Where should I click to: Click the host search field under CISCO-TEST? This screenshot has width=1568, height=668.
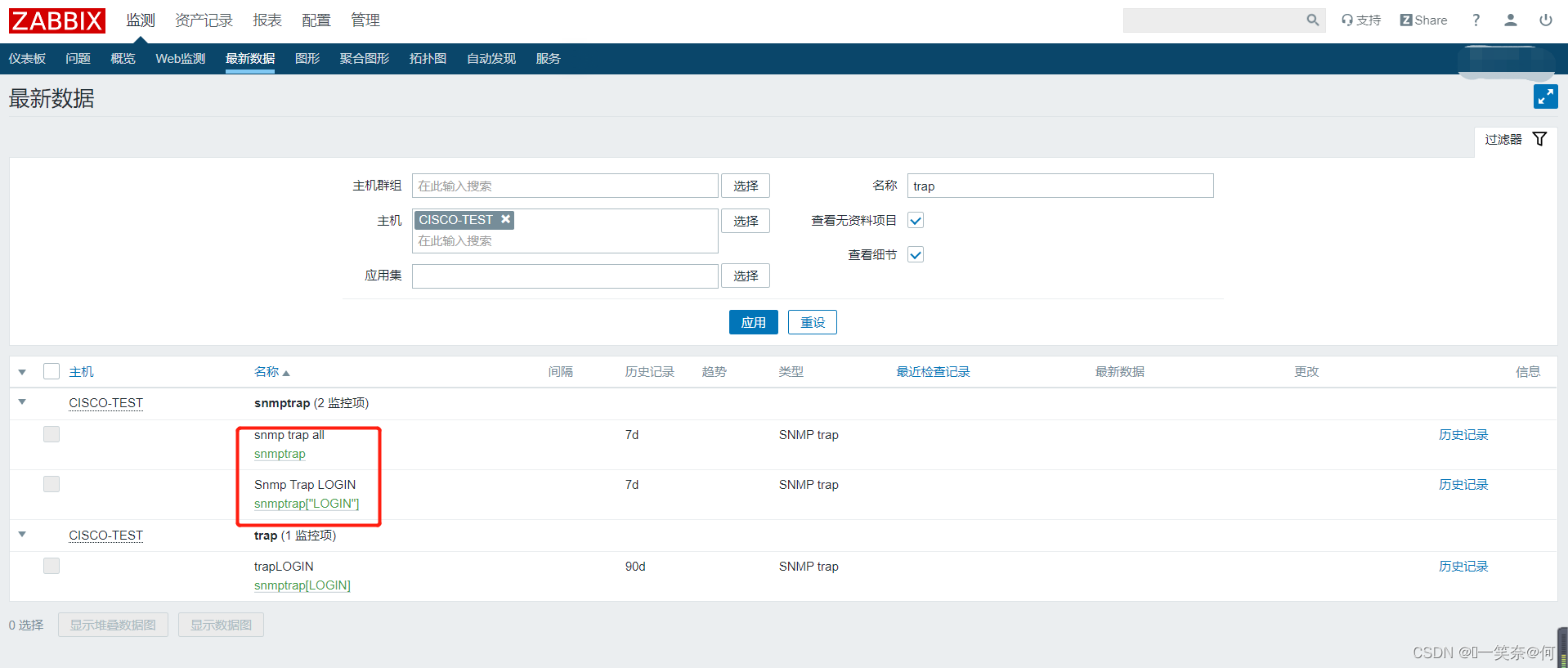(565, 241)
